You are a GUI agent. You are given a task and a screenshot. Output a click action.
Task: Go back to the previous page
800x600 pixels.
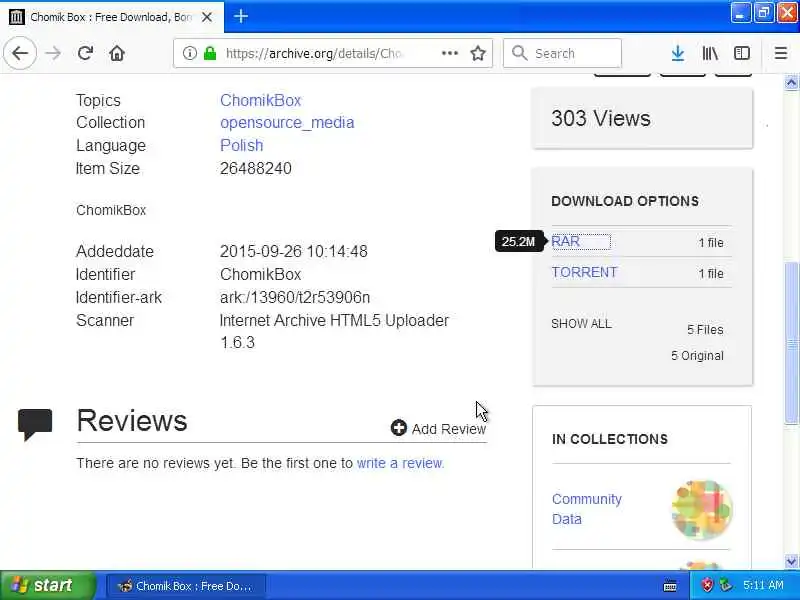click(x=20, y=53)
